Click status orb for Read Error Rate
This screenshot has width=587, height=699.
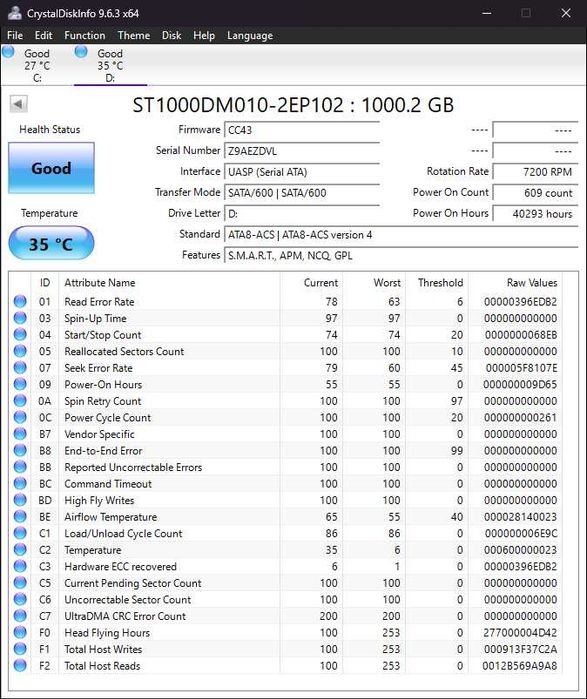click(20, 302)
